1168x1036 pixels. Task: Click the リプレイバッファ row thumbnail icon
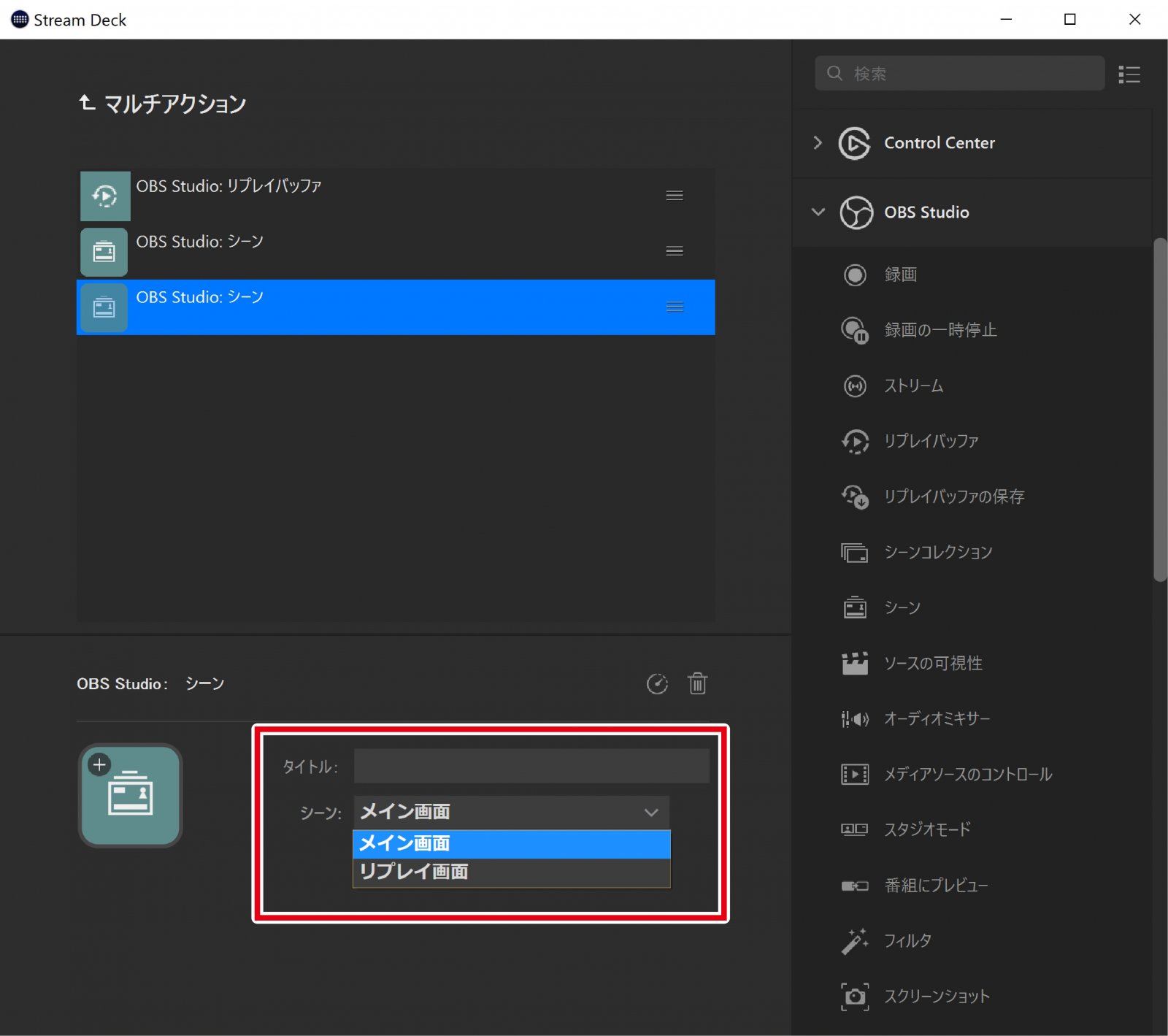(105, 196)
